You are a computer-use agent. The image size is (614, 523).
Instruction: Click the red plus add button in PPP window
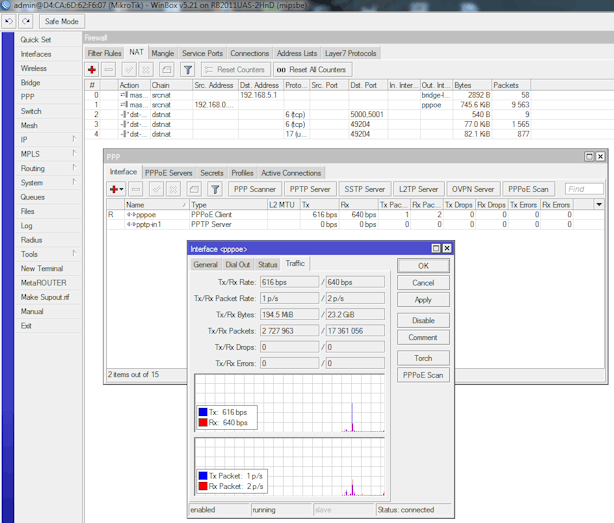click(x=114, y=189)
